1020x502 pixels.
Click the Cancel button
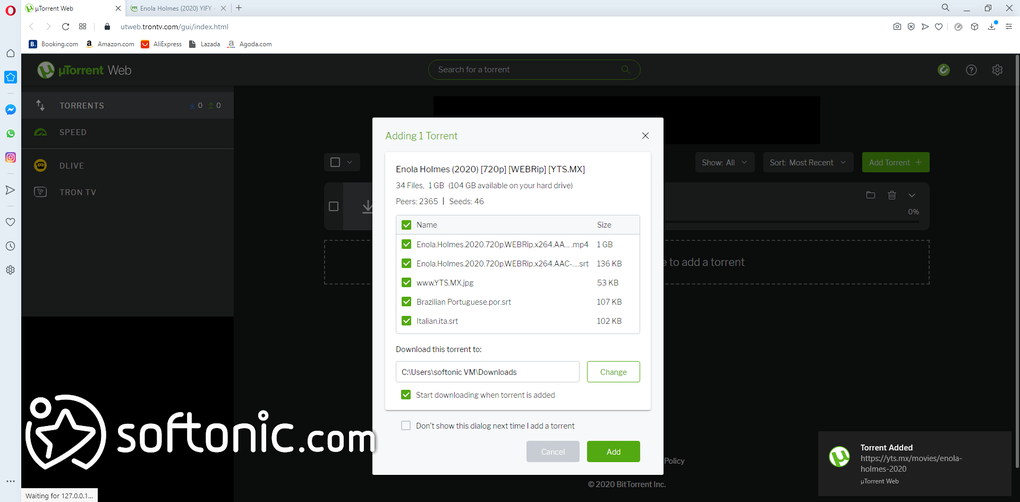point(553,451)
